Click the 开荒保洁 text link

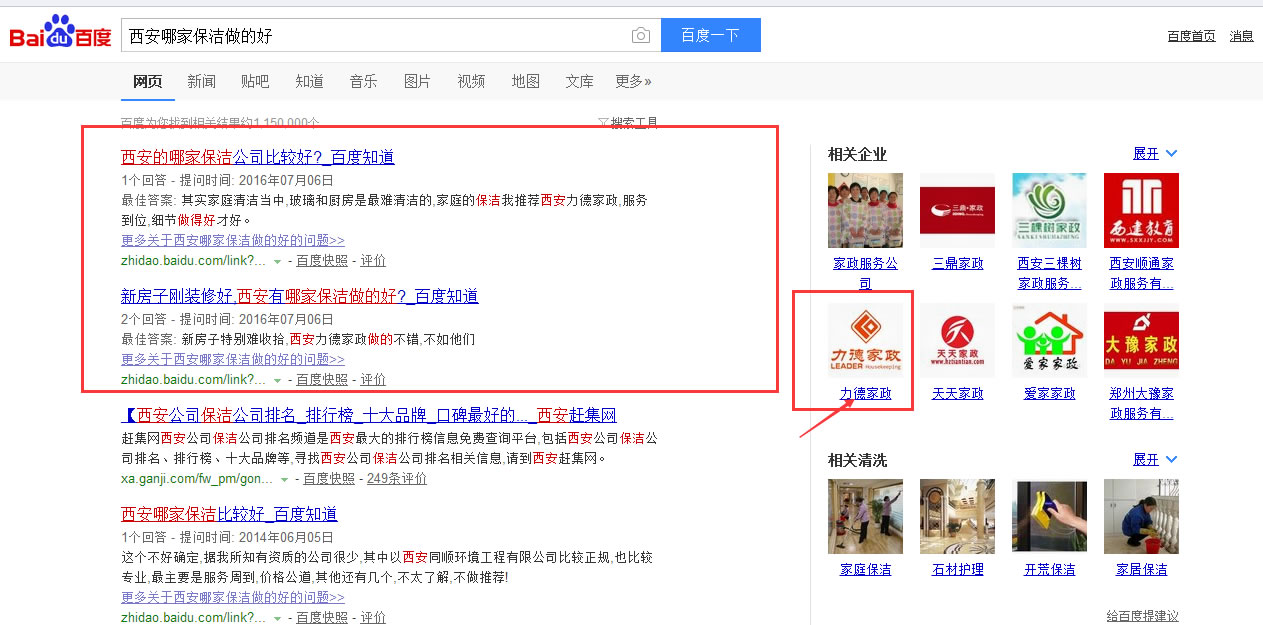(1049, 569)
